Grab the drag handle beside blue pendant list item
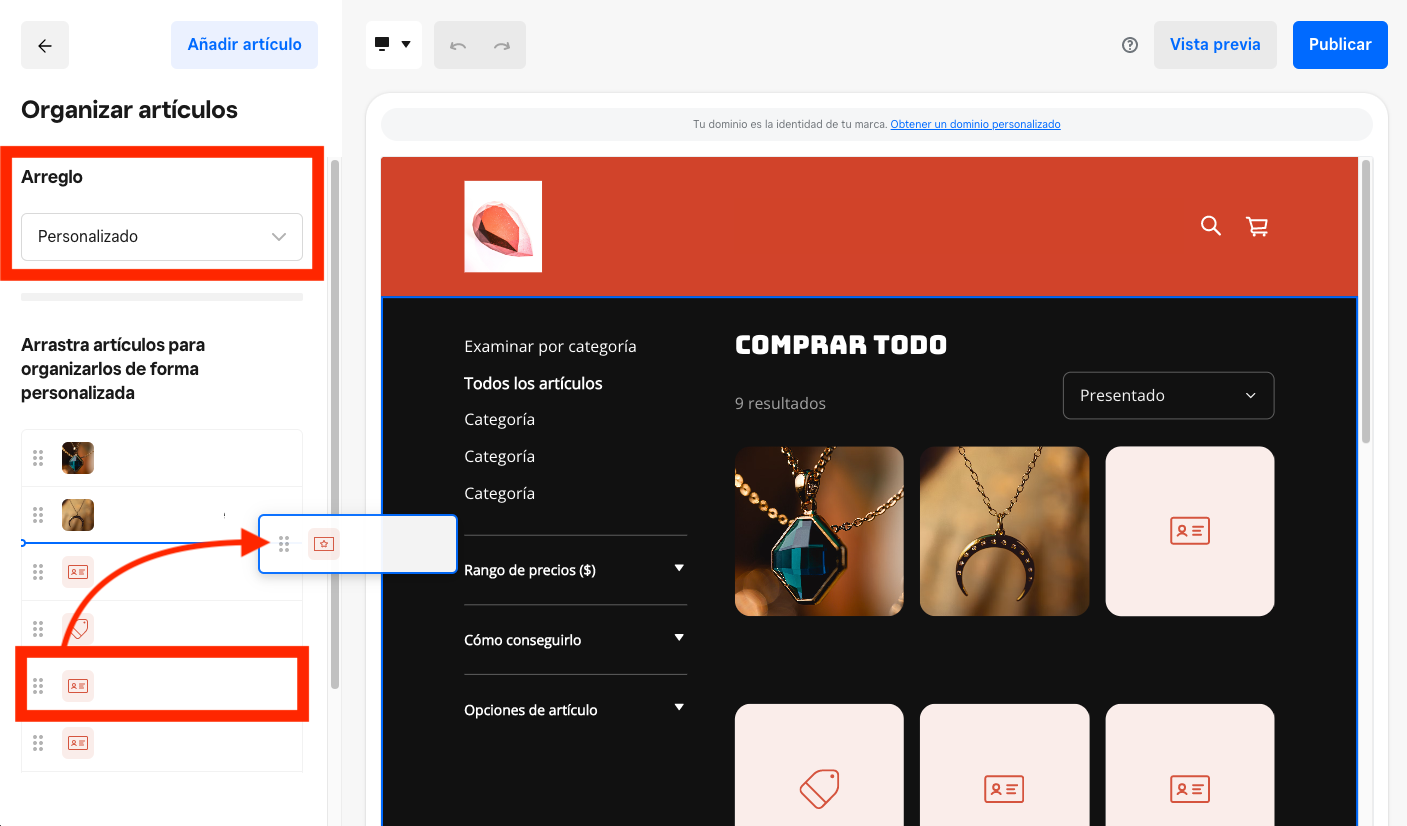This screenshot has width=1407, height=826. pos(38,458)
